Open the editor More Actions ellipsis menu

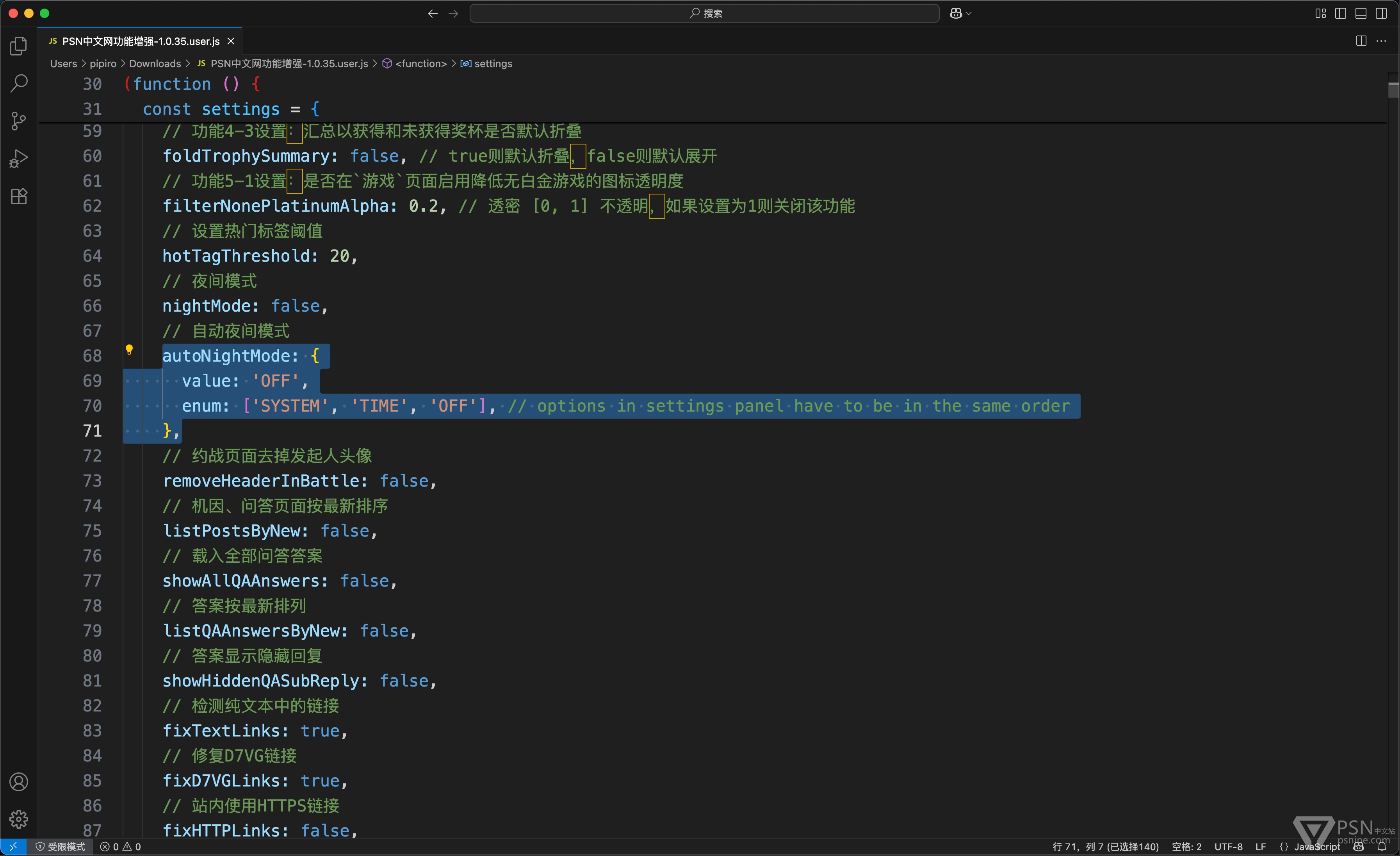pyautogui.click(x=1381, y=41)
